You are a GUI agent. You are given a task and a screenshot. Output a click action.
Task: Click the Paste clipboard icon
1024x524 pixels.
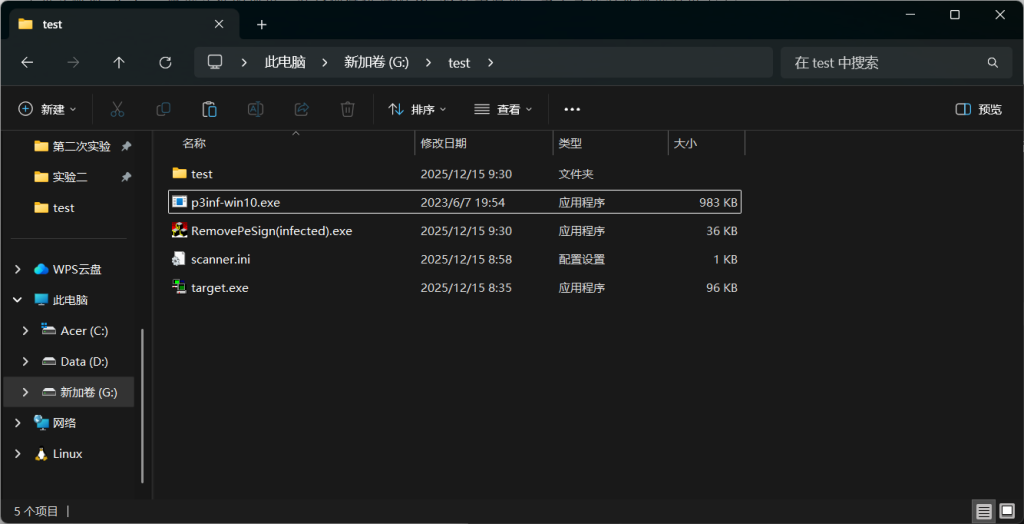[209, 109]
